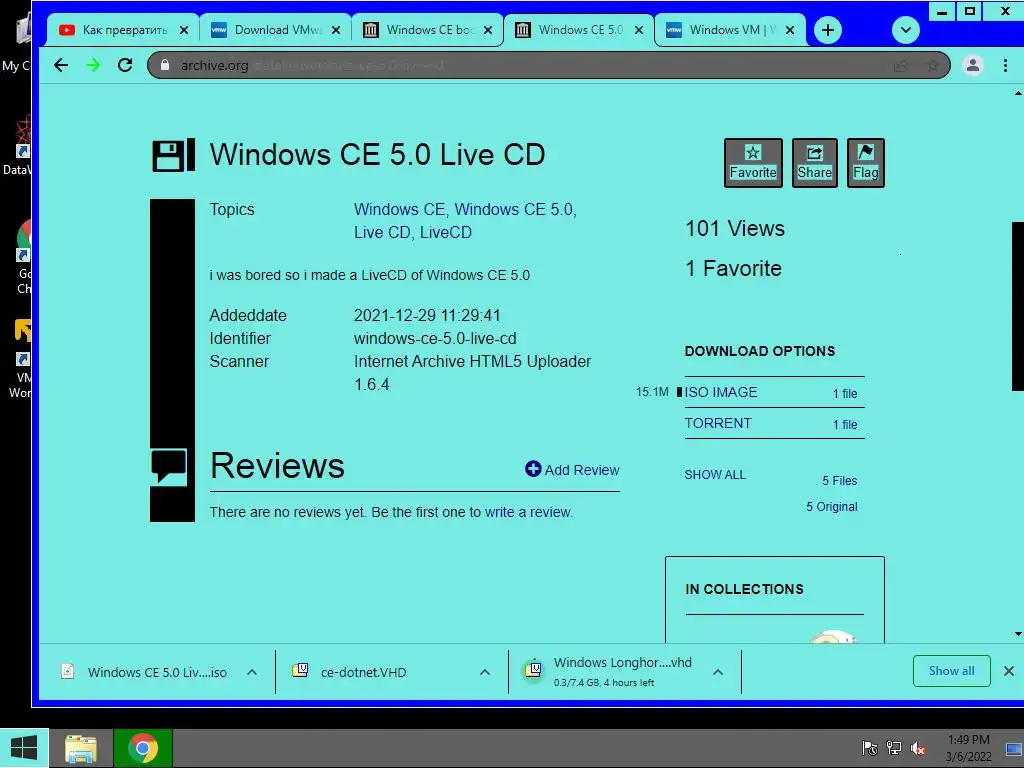Click the 5 Files link
This screenshot has height=768, width=1024.
tap(839, 481)
